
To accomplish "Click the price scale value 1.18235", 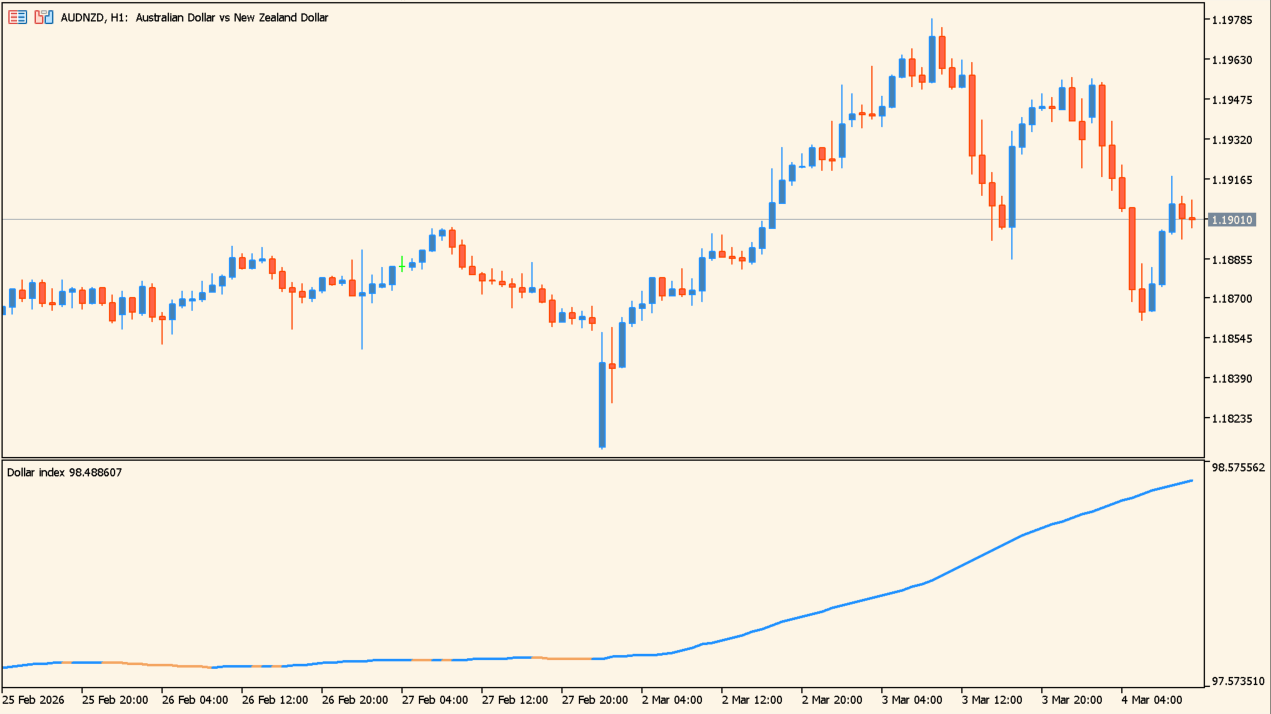I will (x=1232, y=418).
